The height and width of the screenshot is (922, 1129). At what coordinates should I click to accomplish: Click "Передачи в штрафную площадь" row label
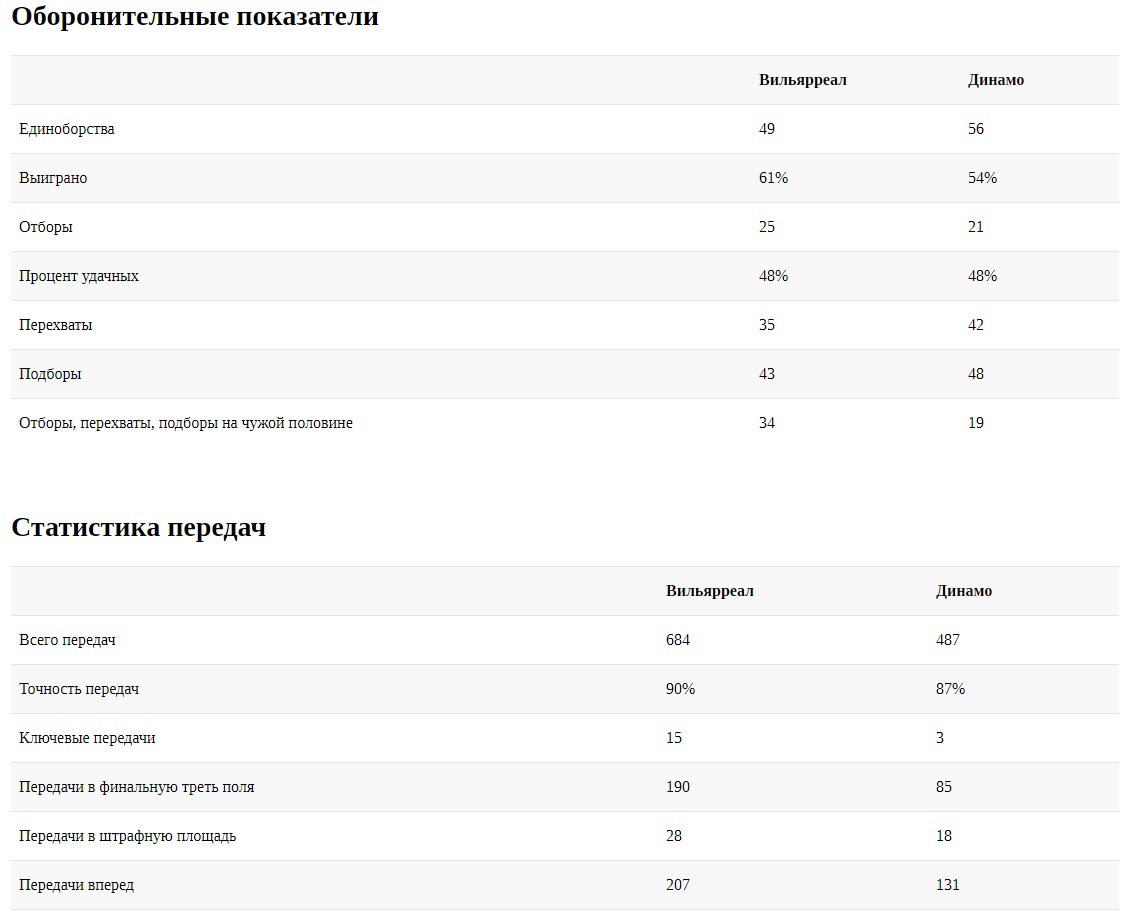(128, 836)
